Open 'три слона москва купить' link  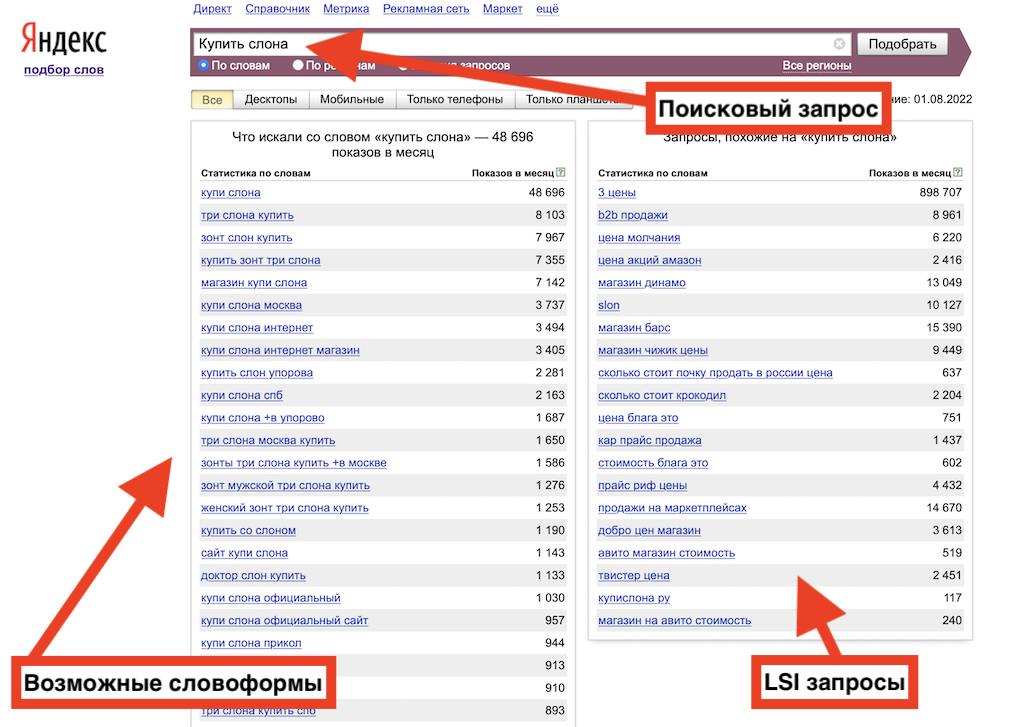pyautogui.click(x=268, y=440)
